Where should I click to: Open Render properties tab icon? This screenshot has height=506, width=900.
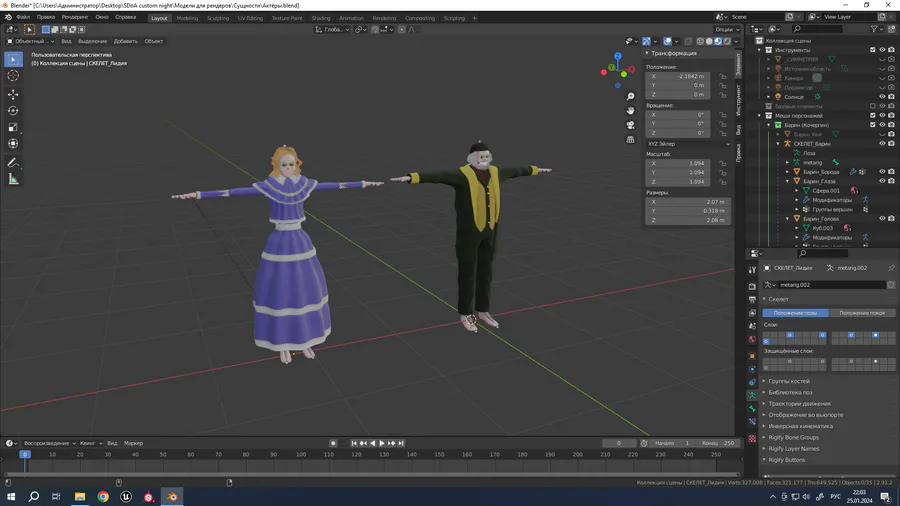[x=752, y=286]
